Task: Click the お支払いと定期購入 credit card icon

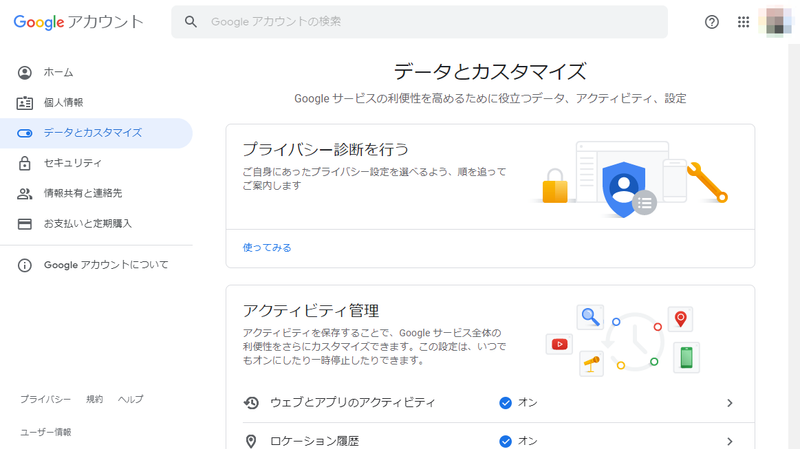Action: 24,224
